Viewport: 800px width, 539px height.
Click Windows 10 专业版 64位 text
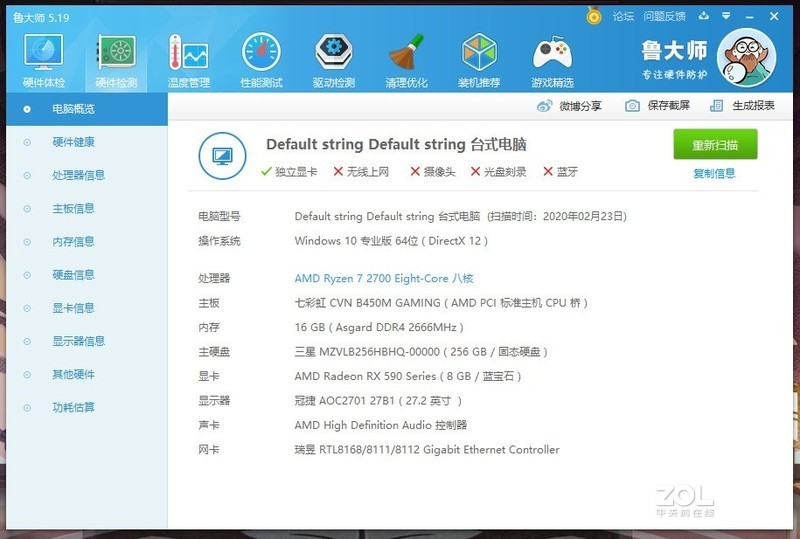[x=391, y=241]
